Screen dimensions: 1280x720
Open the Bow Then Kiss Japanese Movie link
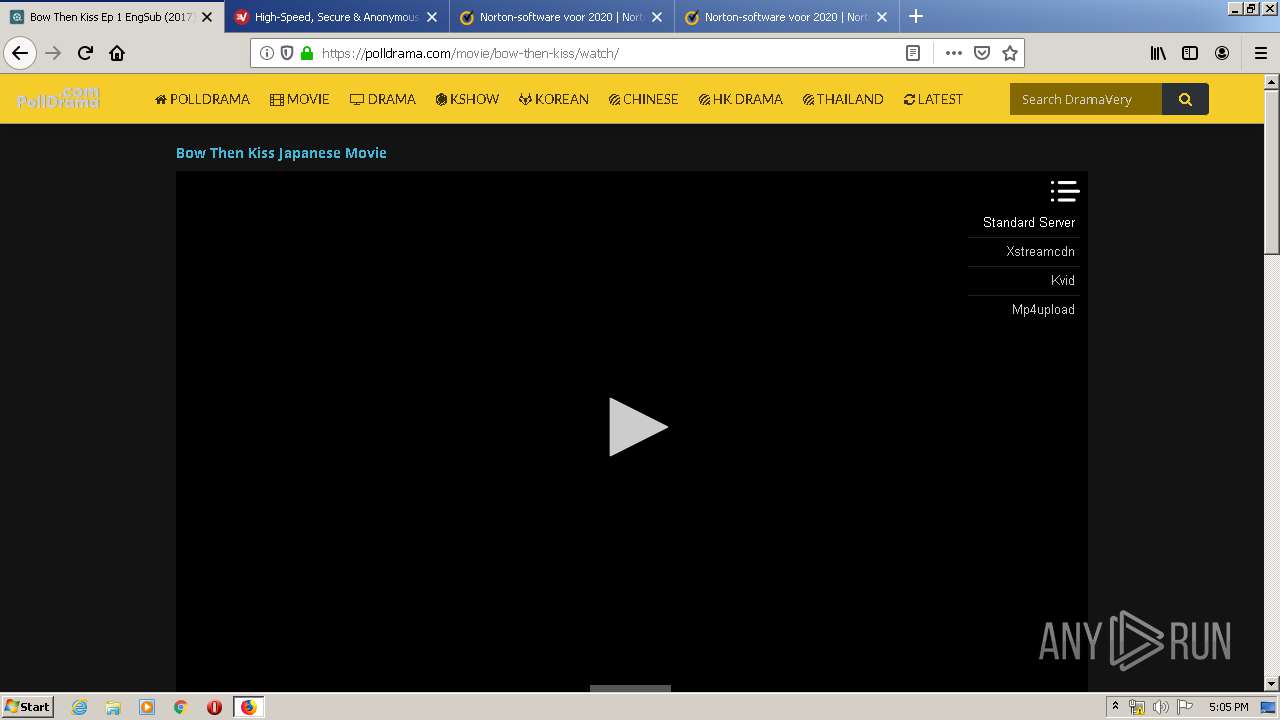281,153
